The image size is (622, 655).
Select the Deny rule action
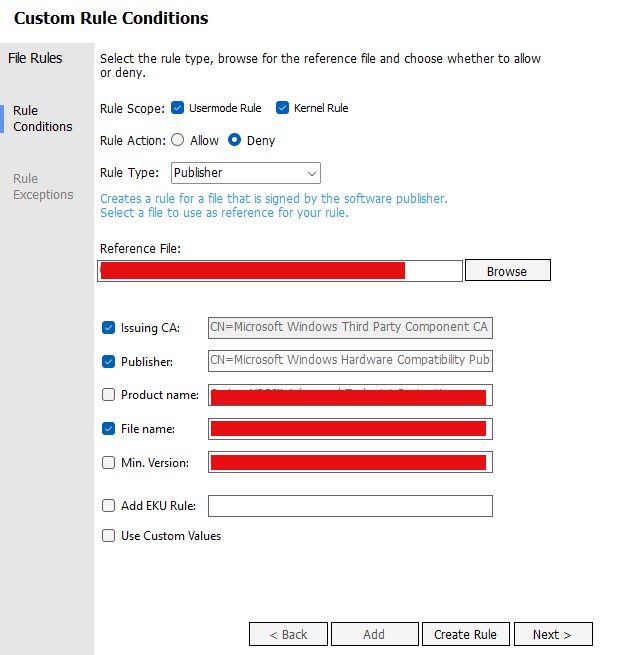[235, 140]
